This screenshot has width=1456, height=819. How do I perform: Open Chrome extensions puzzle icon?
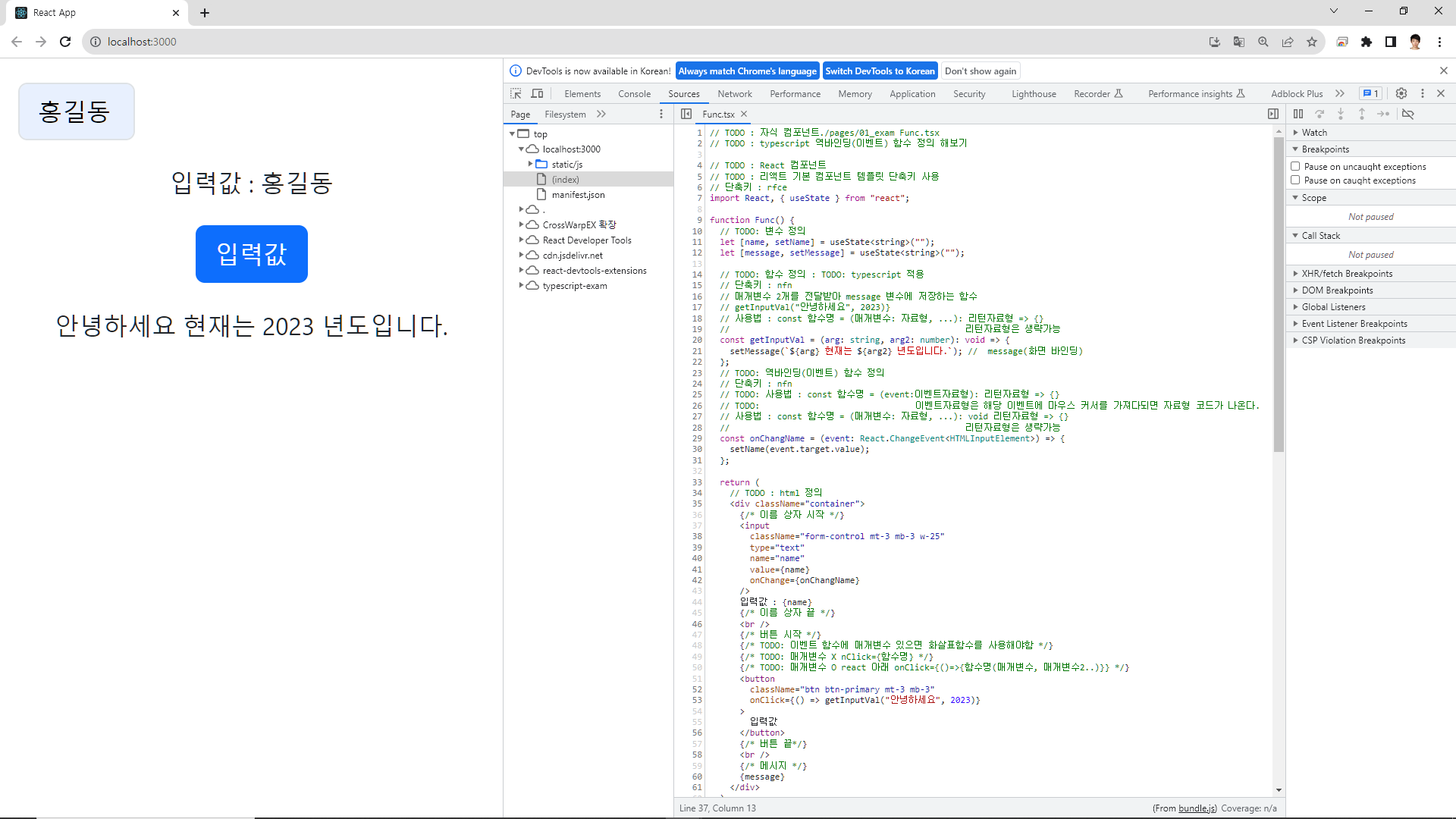1367,42
